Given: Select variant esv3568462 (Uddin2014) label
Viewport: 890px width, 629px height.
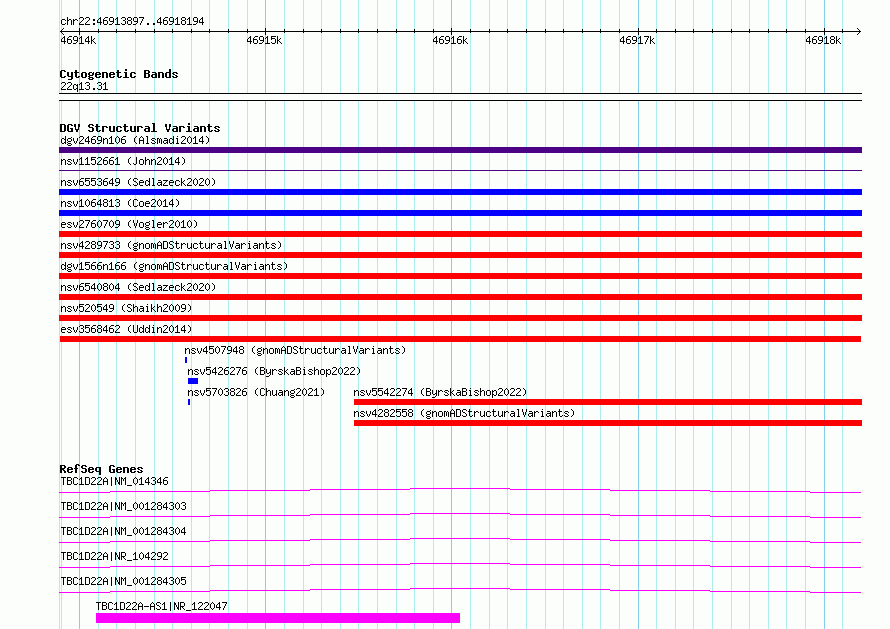Looking at the screenshot, I should pyautogui.click(x=126, y=329).
